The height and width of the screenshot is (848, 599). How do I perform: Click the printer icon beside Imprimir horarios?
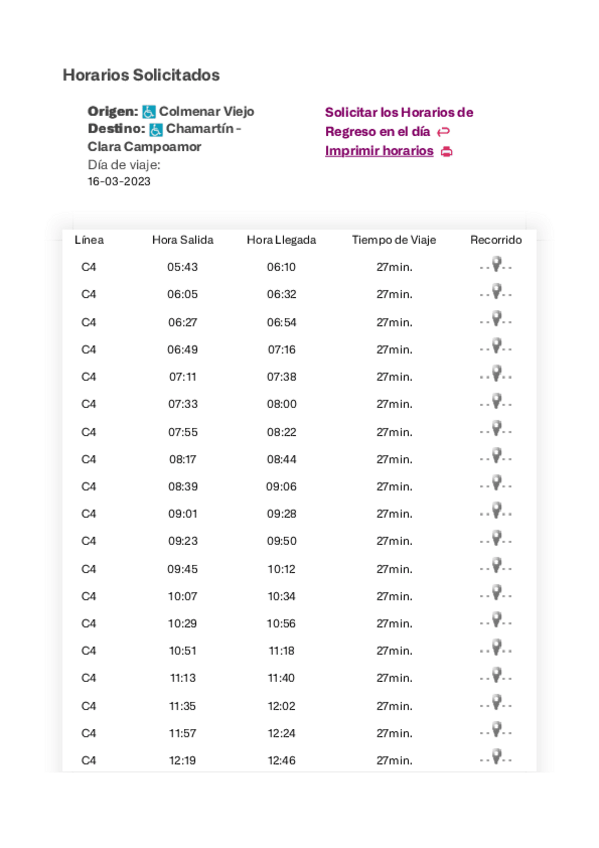tap(444, 150)
